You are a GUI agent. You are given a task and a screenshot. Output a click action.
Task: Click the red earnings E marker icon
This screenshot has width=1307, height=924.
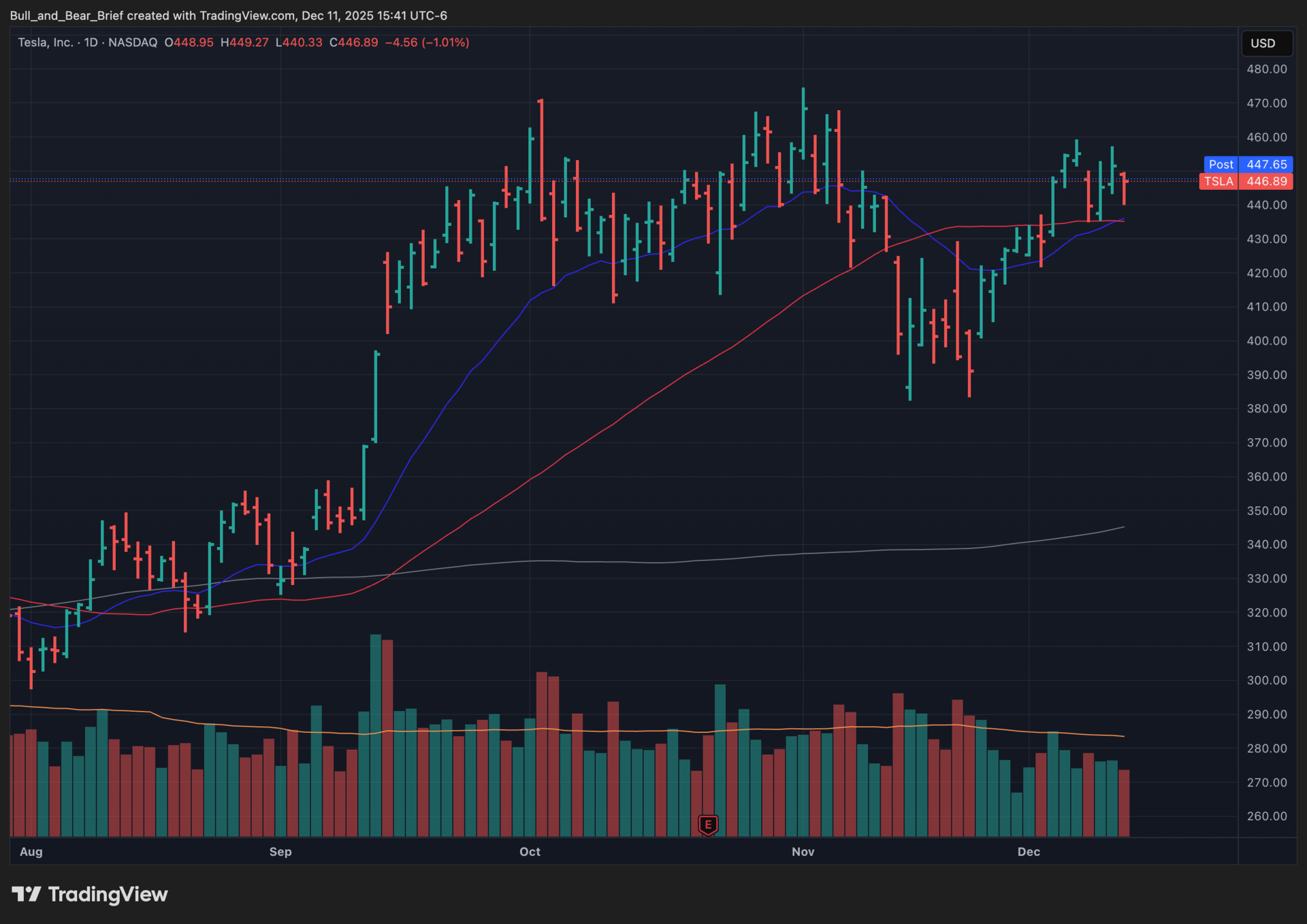point(708,825)
